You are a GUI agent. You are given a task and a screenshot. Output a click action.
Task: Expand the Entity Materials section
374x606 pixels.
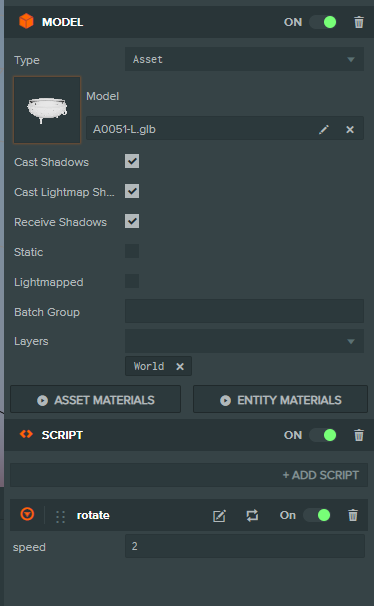(280, 399)
